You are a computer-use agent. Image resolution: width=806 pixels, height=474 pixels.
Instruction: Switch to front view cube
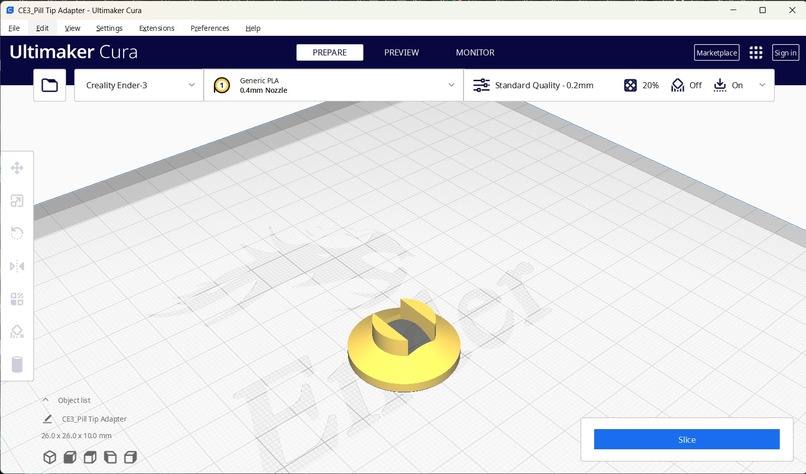(70, 457)
